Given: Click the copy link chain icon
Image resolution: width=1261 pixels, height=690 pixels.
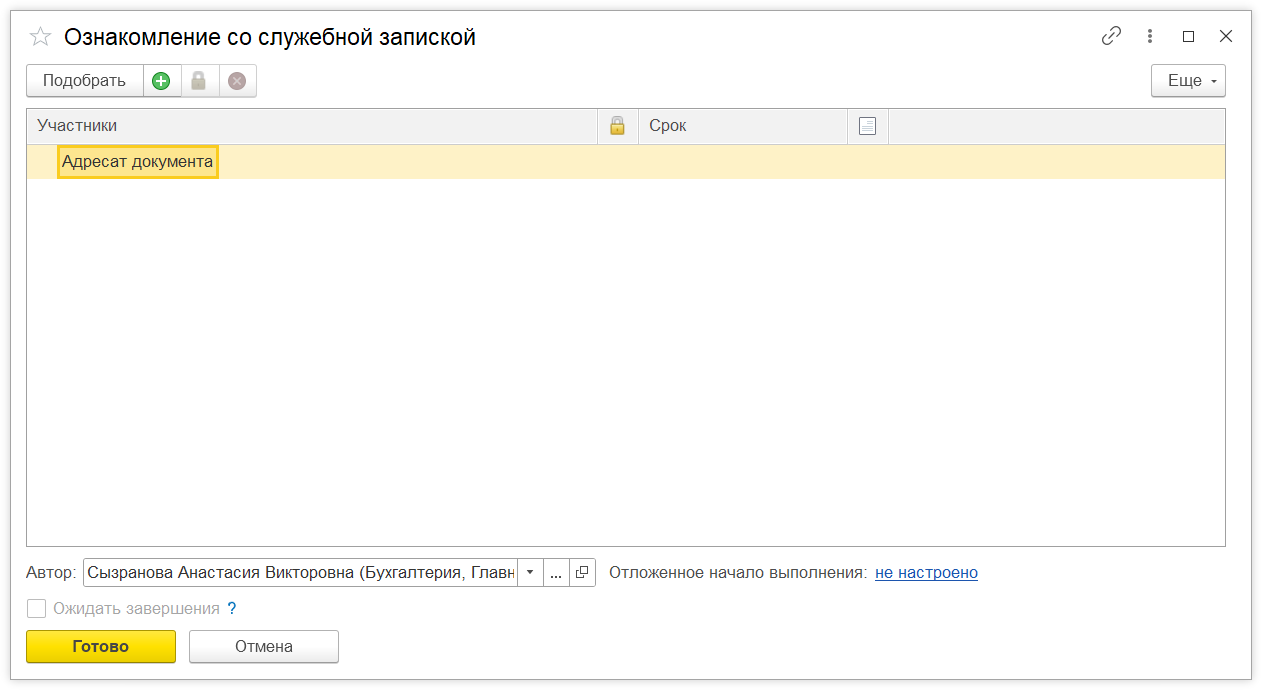Looking at the screenshot, I should 1111,36.
